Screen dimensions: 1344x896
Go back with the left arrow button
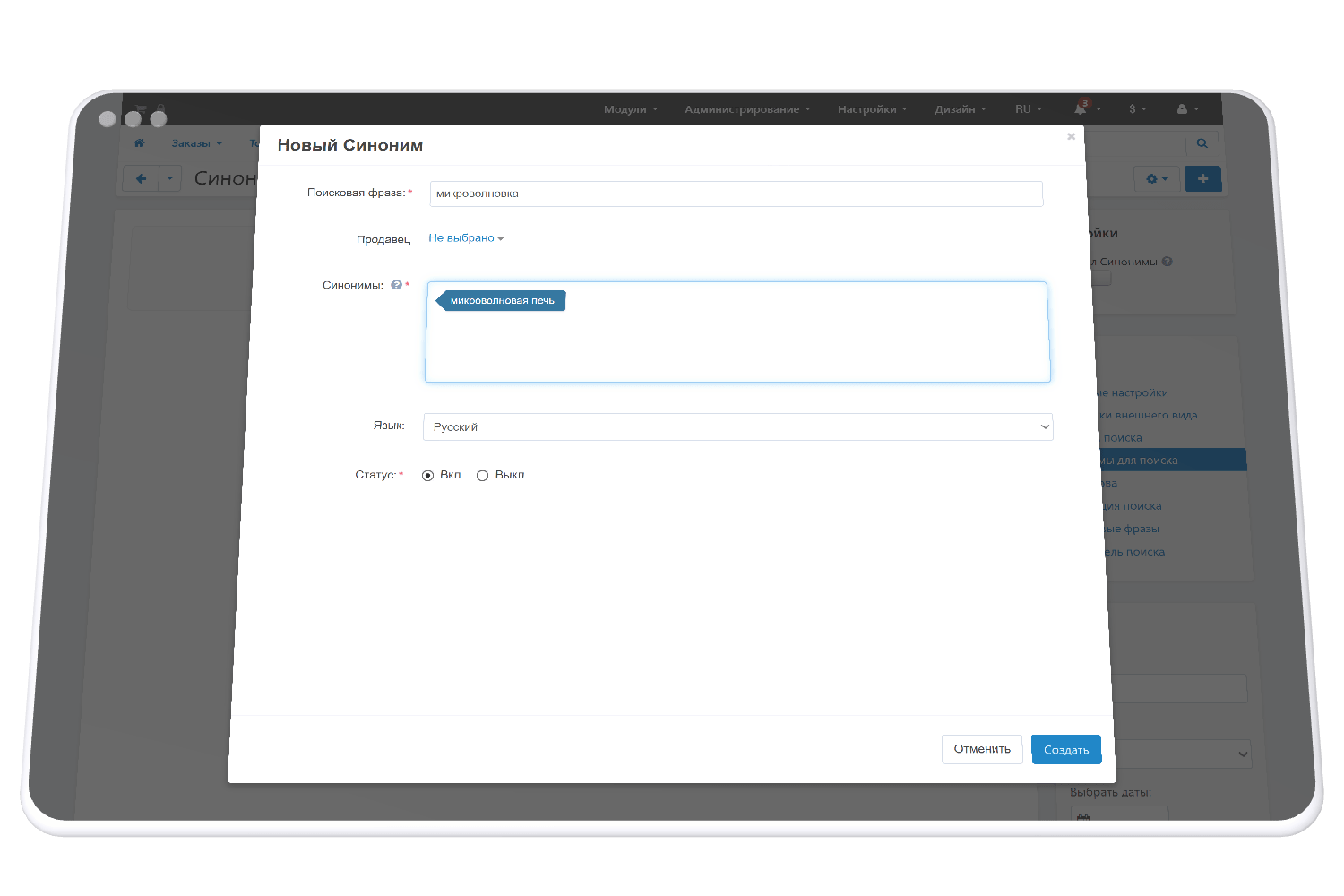click(142, 178)
